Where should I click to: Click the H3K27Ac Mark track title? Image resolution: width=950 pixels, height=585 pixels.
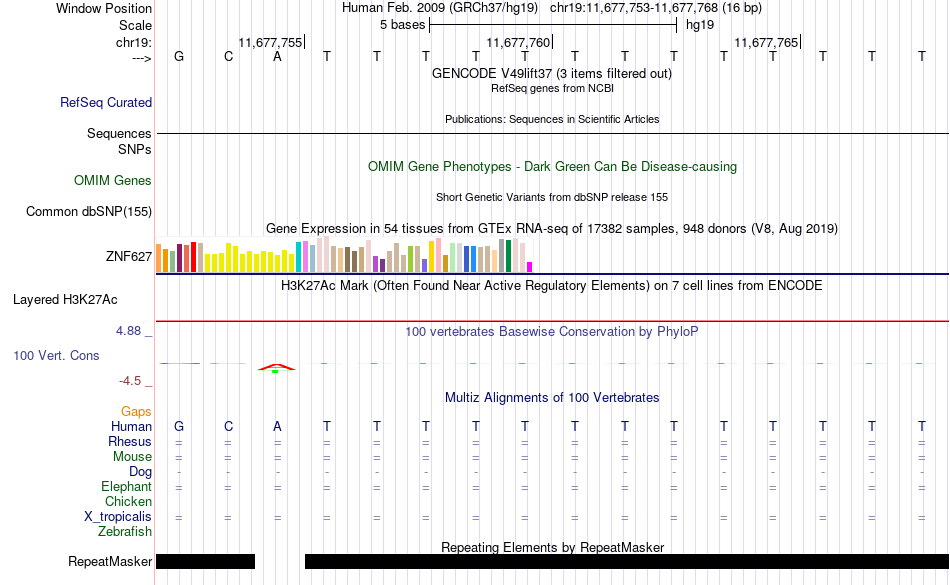pos(552,285)
